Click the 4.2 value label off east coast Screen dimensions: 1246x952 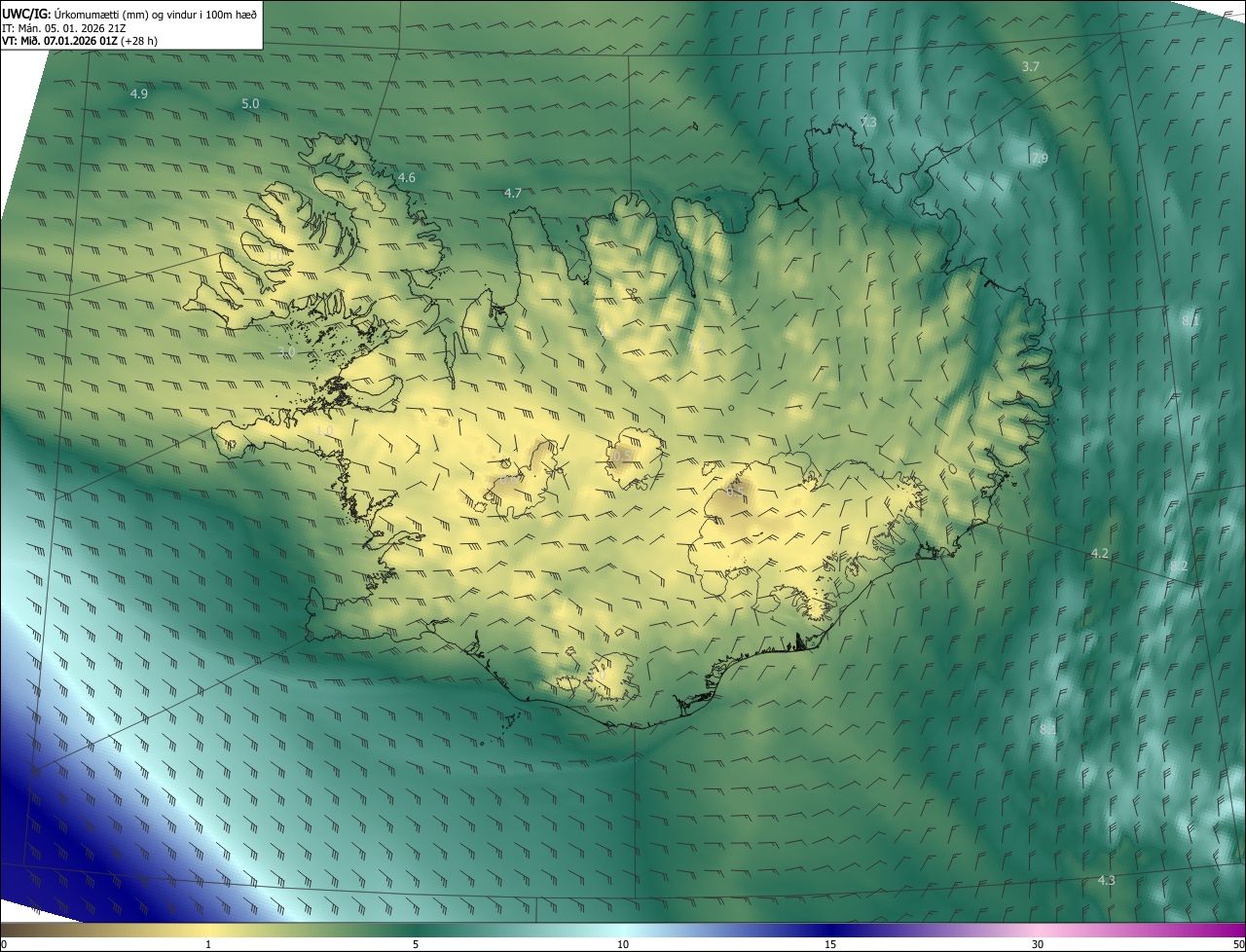1099,553
